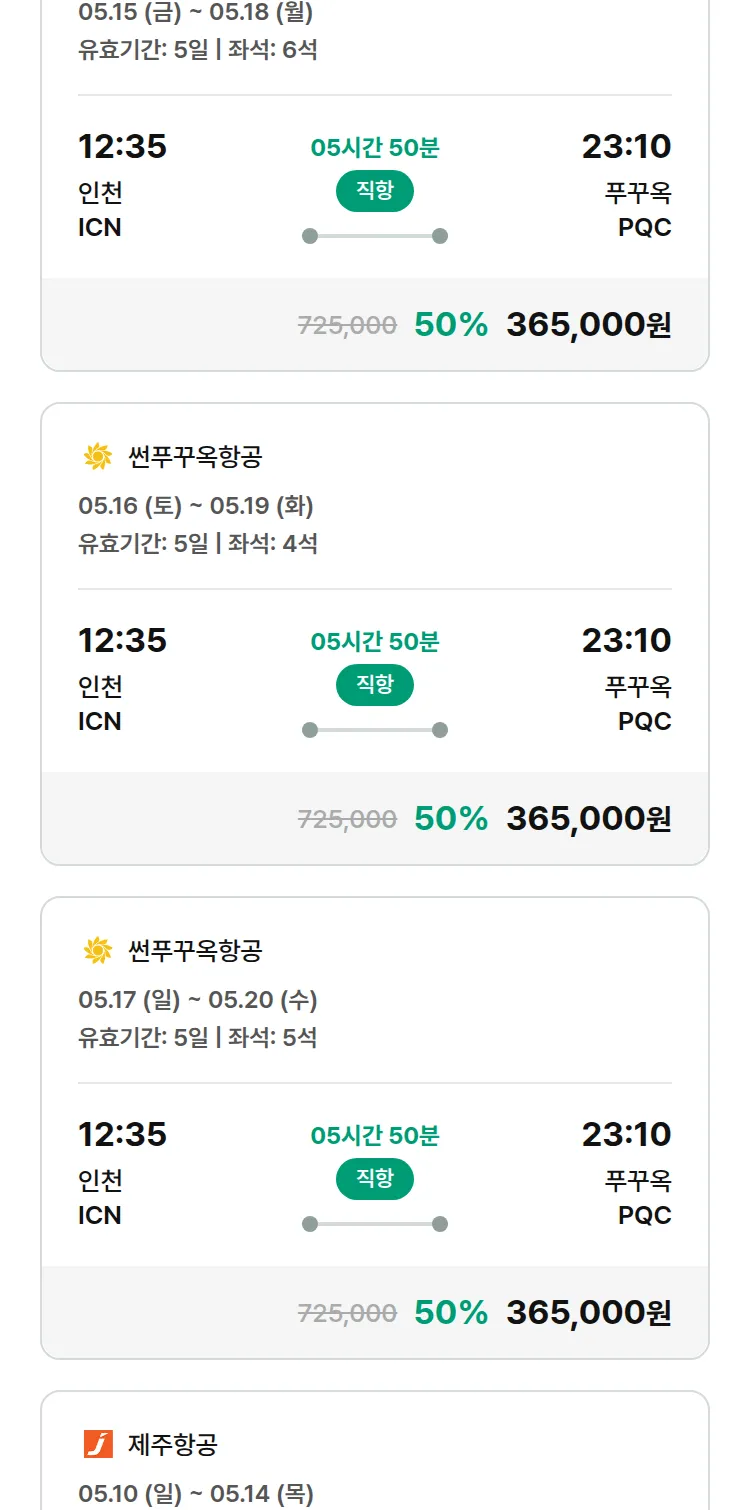The image size is (750, 1510).
Task: Tap the 05.10 (일) ~ 05.14 (목) date range
Action: point(196,1494)
